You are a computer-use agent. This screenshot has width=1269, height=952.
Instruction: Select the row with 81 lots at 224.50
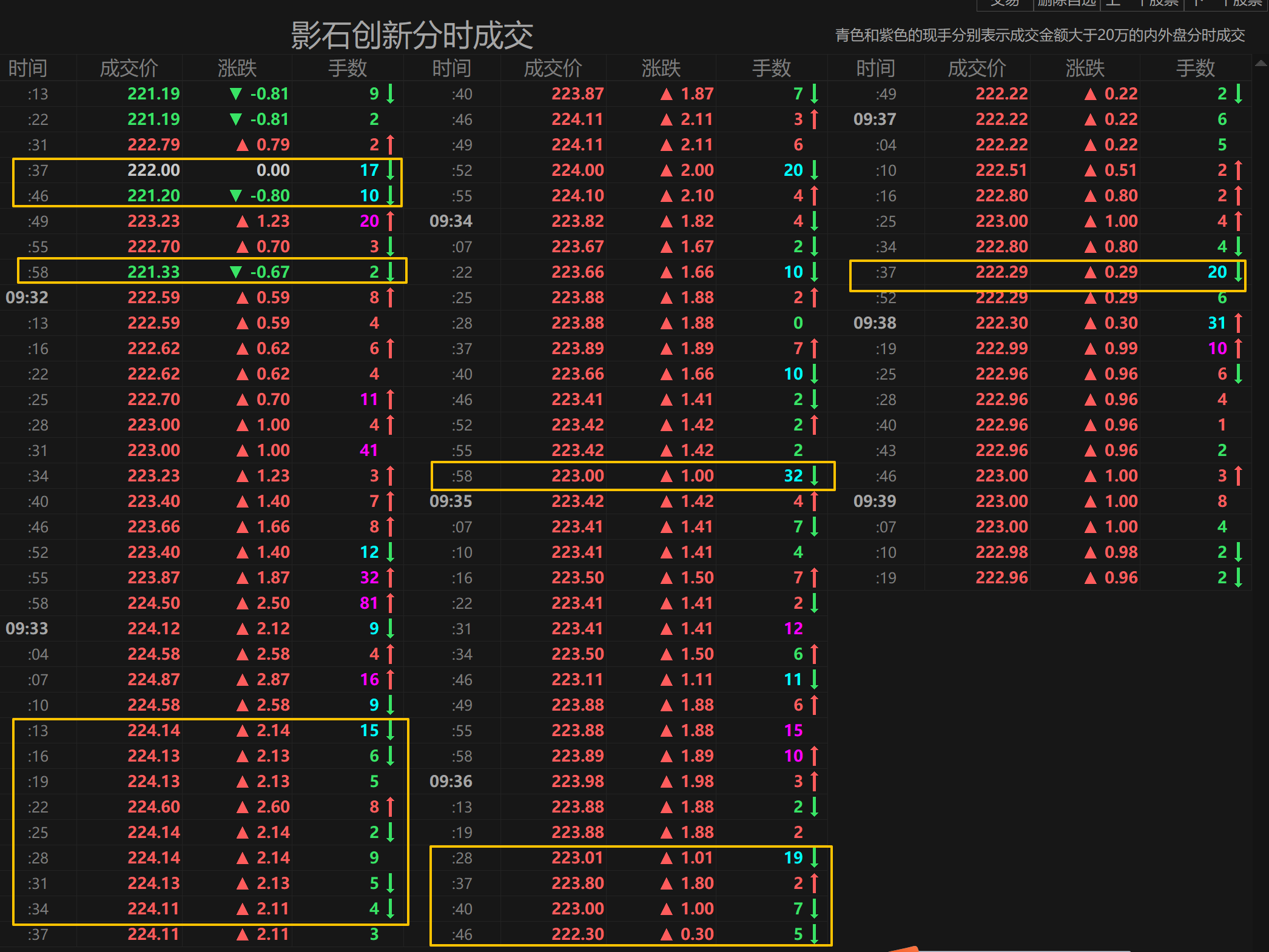[x=153, y=603]
